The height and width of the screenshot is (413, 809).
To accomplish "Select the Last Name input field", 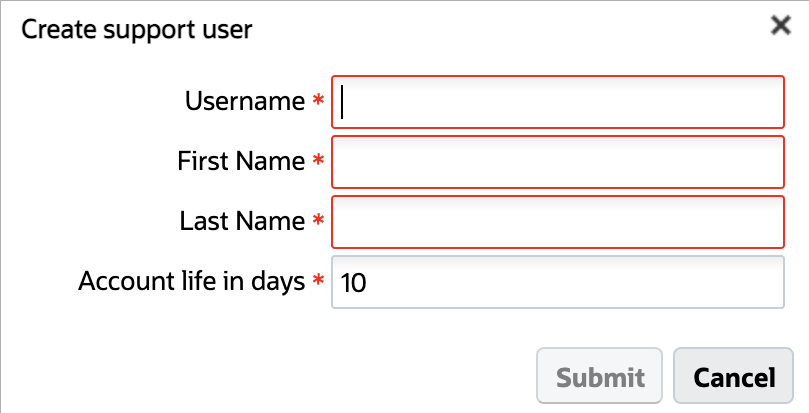I will 557,222.
